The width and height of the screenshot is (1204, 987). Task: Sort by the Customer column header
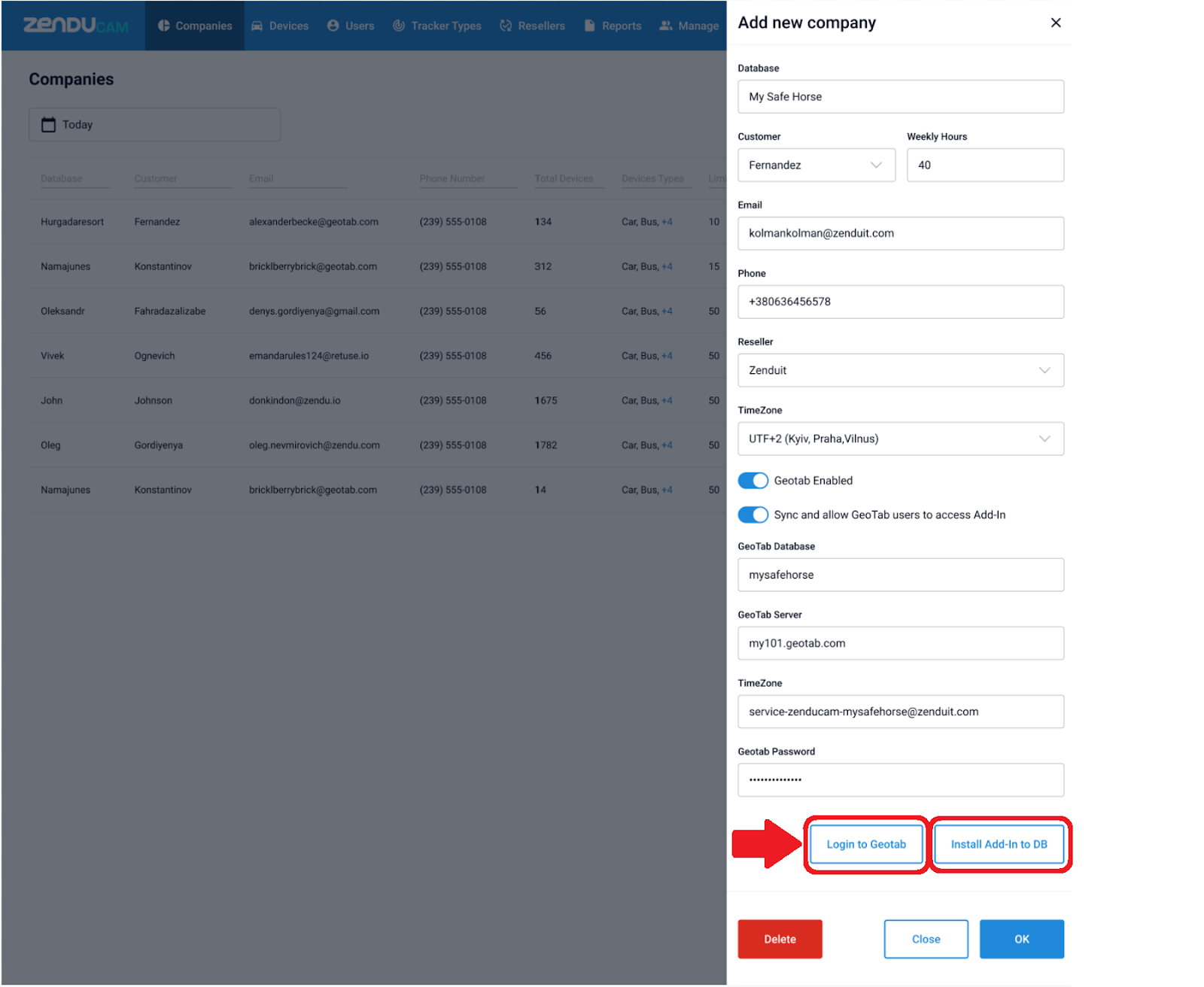click(156, 178)
